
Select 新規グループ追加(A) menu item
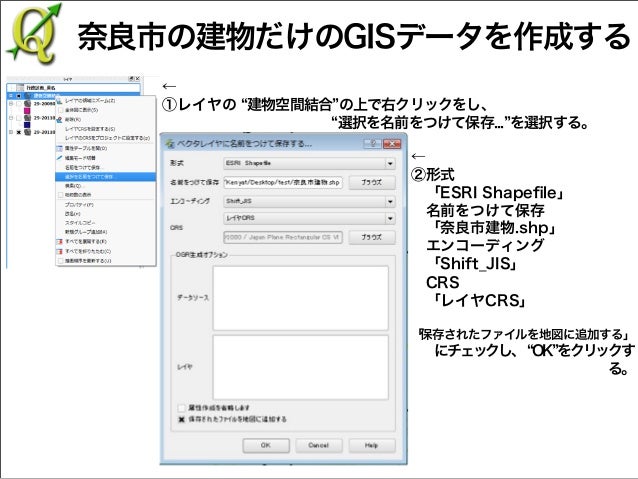pyautogui.click(x=106, y=232)
